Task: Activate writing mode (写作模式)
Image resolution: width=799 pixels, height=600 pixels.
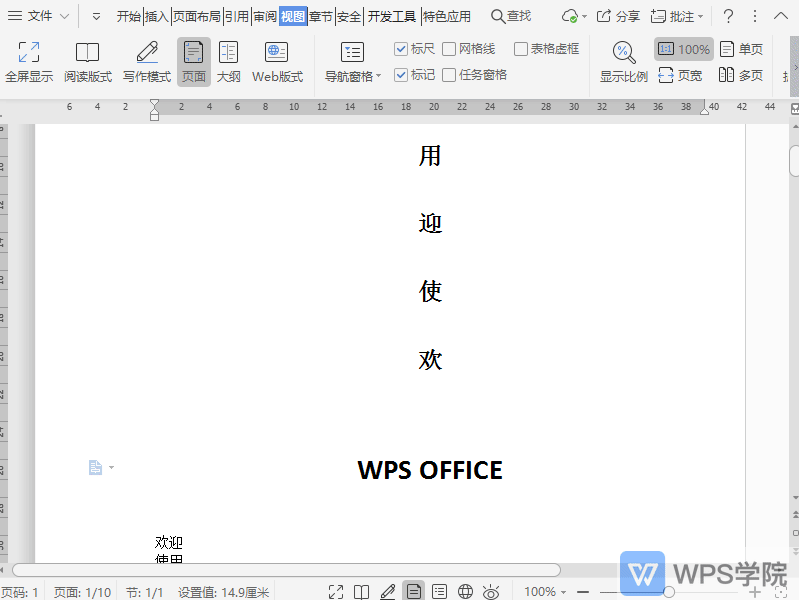Action: coord(147,62)
